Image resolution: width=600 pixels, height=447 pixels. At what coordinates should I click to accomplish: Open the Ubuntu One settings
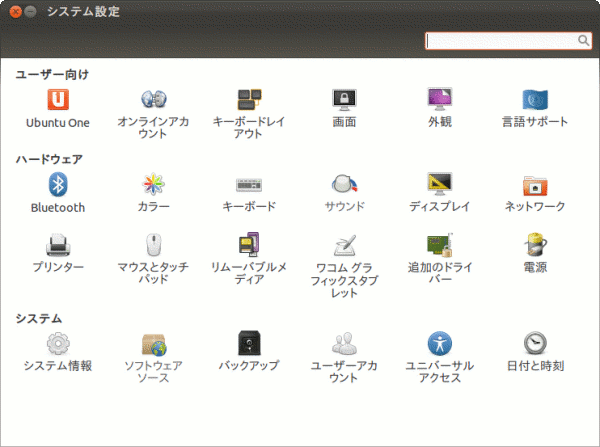58,101
